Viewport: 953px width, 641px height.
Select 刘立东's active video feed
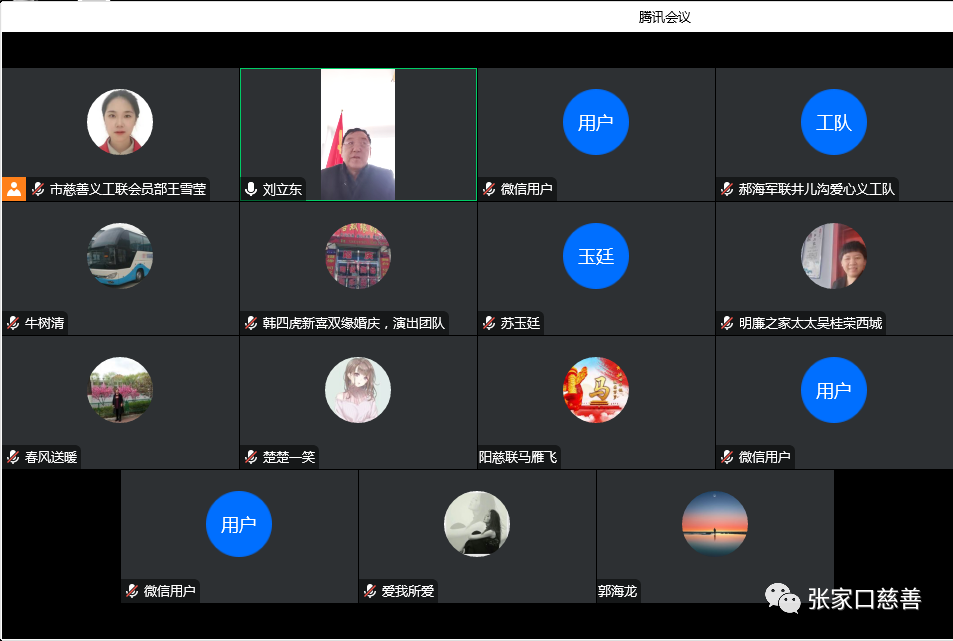pyautogui.click(x=357, y=134)
